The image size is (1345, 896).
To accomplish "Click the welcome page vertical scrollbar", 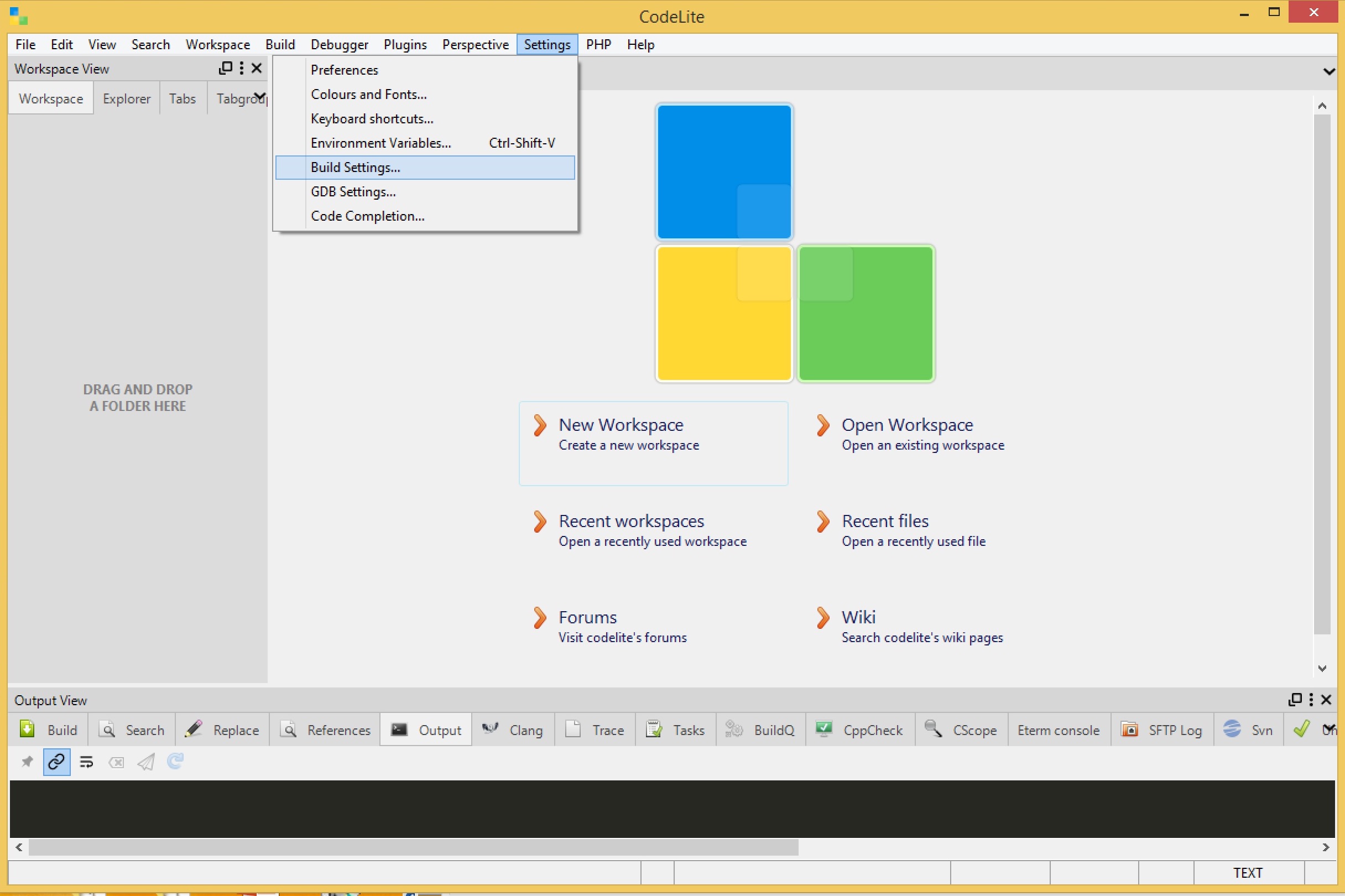I will pyautogui.click(x=1322, y=374).
